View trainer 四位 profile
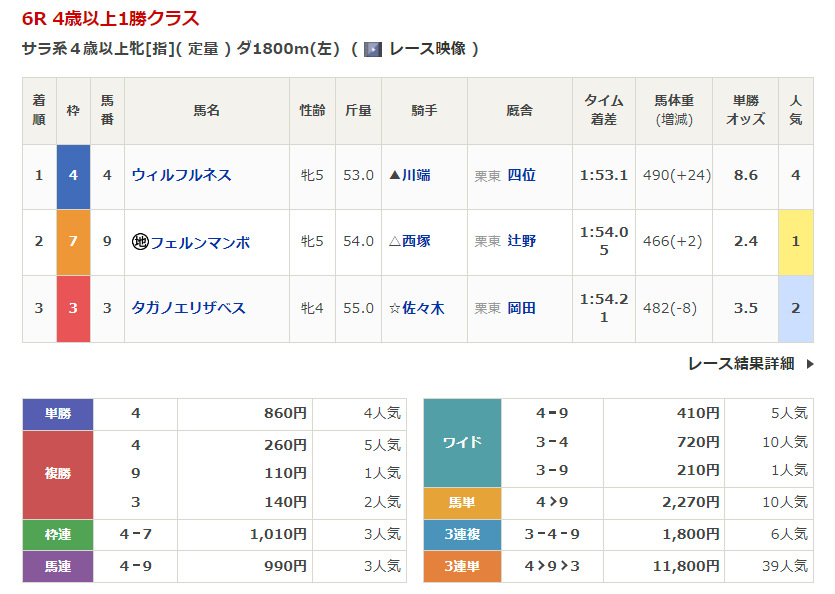 [521, 175]
